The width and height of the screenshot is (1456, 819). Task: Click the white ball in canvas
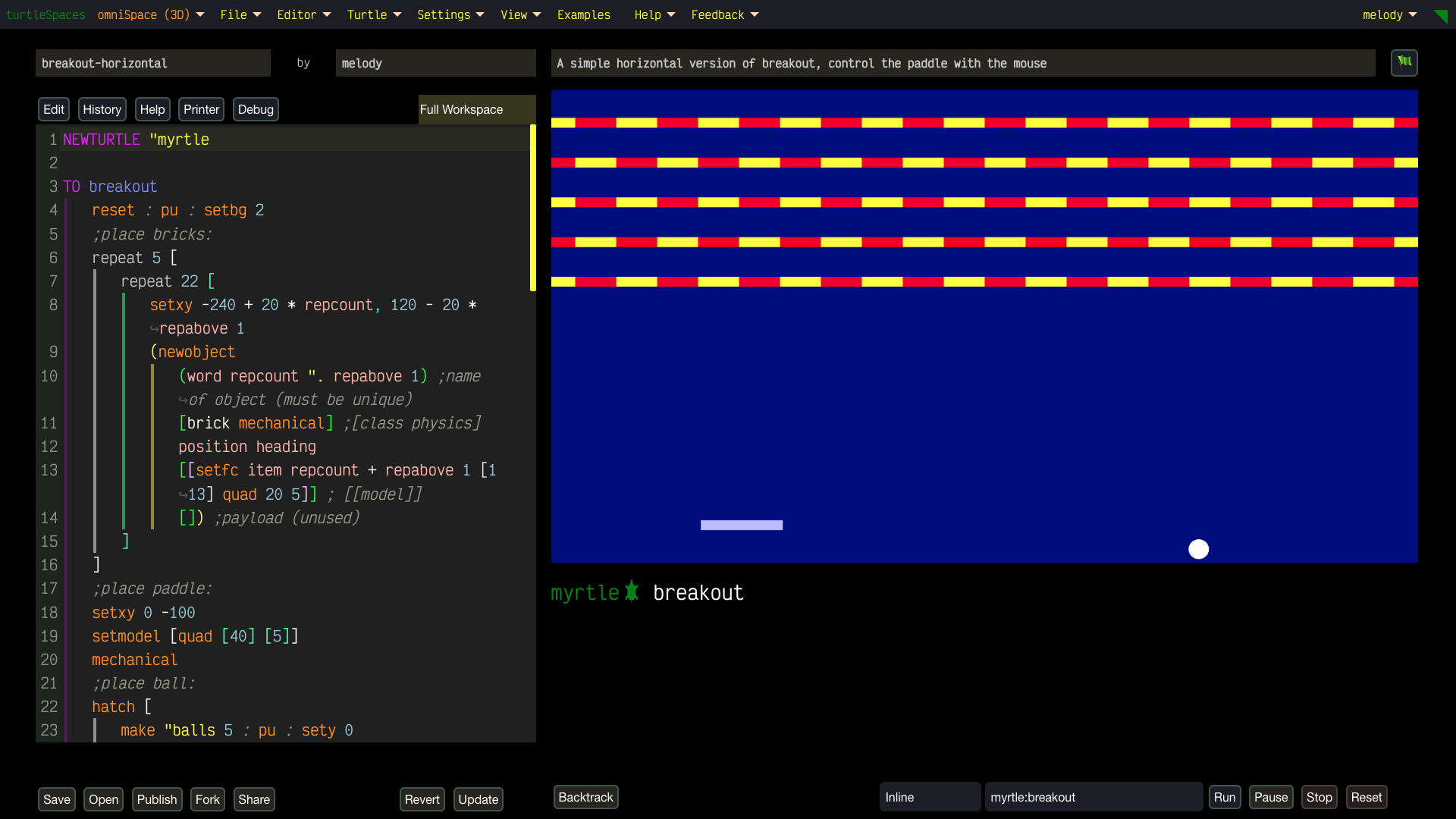(1198, 549)
